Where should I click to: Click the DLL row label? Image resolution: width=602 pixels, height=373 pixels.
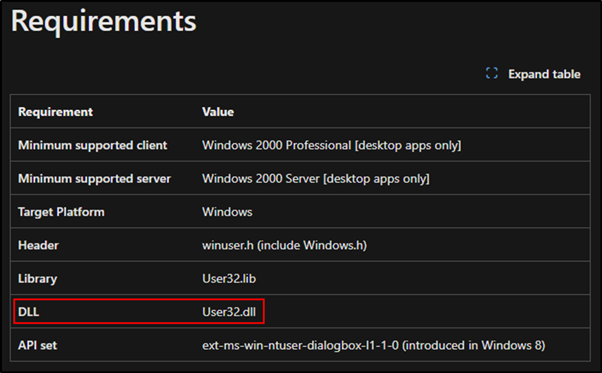coord(28,312)
